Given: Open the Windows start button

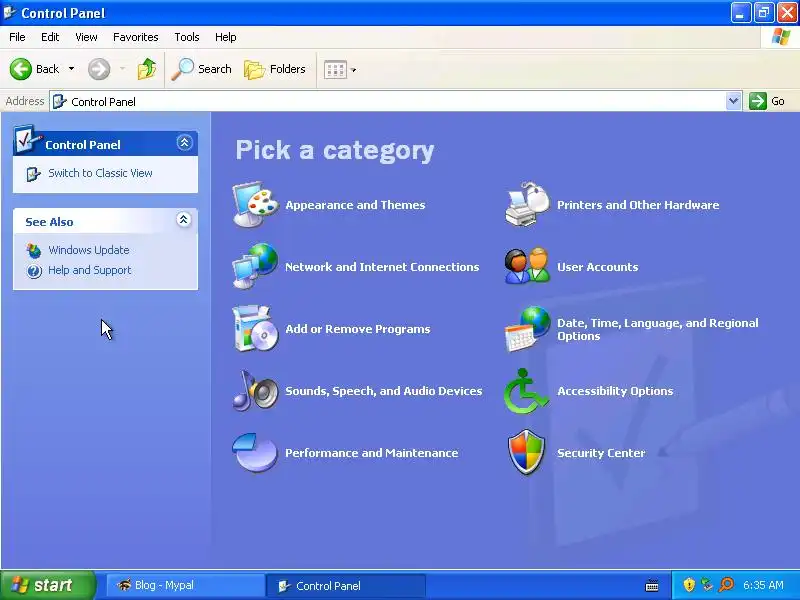Looking at the screenshot, I should tap(47, 585).
